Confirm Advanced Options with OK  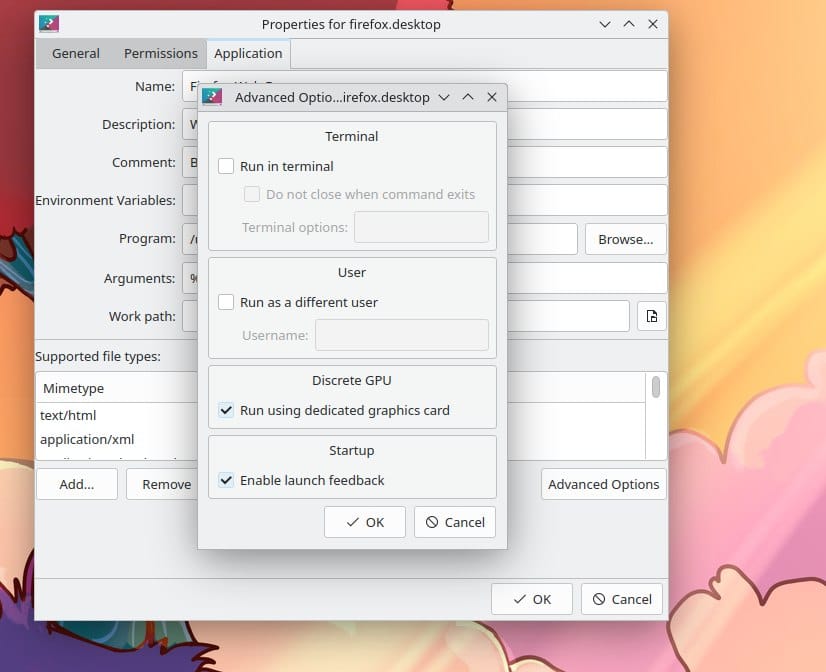tap(365, 522)
